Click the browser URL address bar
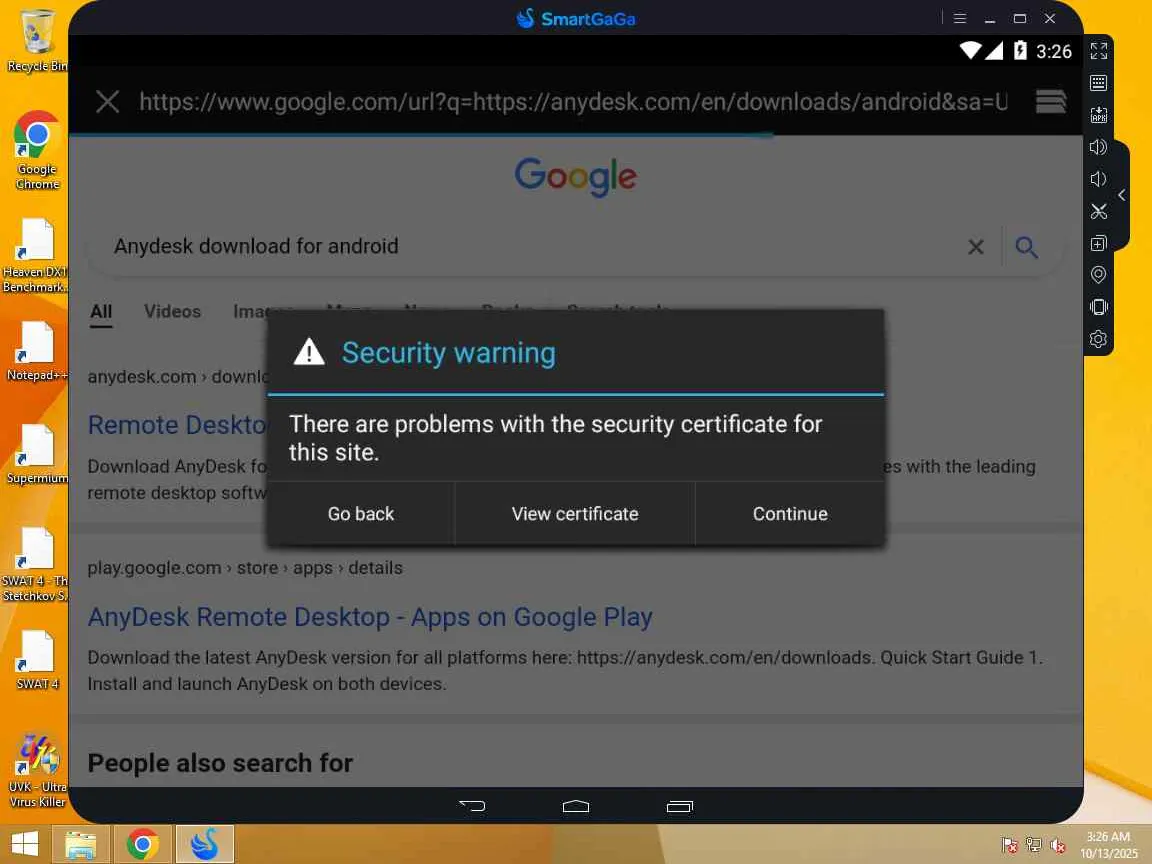The width and height of the screenshot is (1152, 864). 573,101
